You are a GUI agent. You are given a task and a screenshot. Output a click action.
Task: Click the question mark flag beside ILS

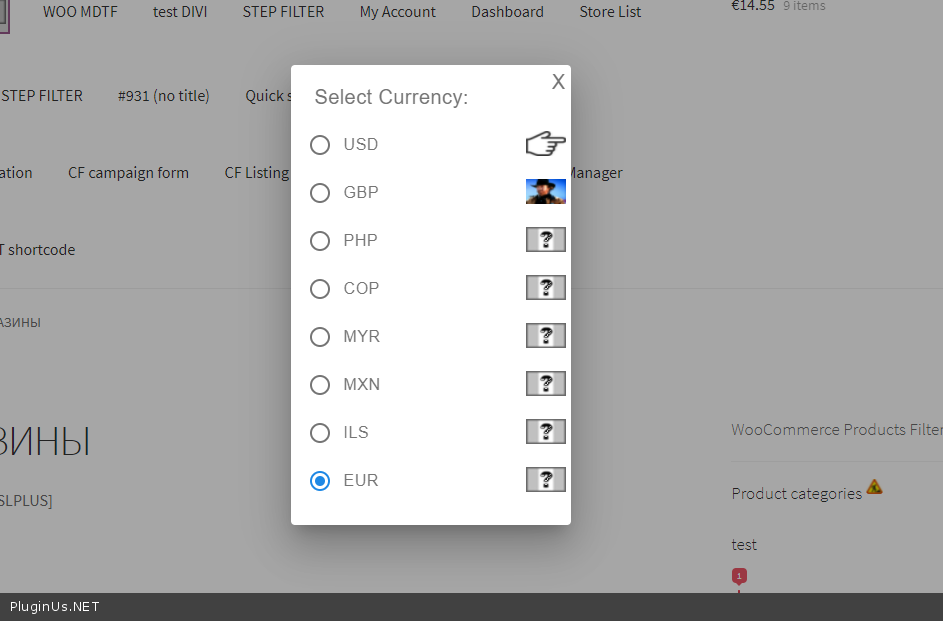[545, 432]
